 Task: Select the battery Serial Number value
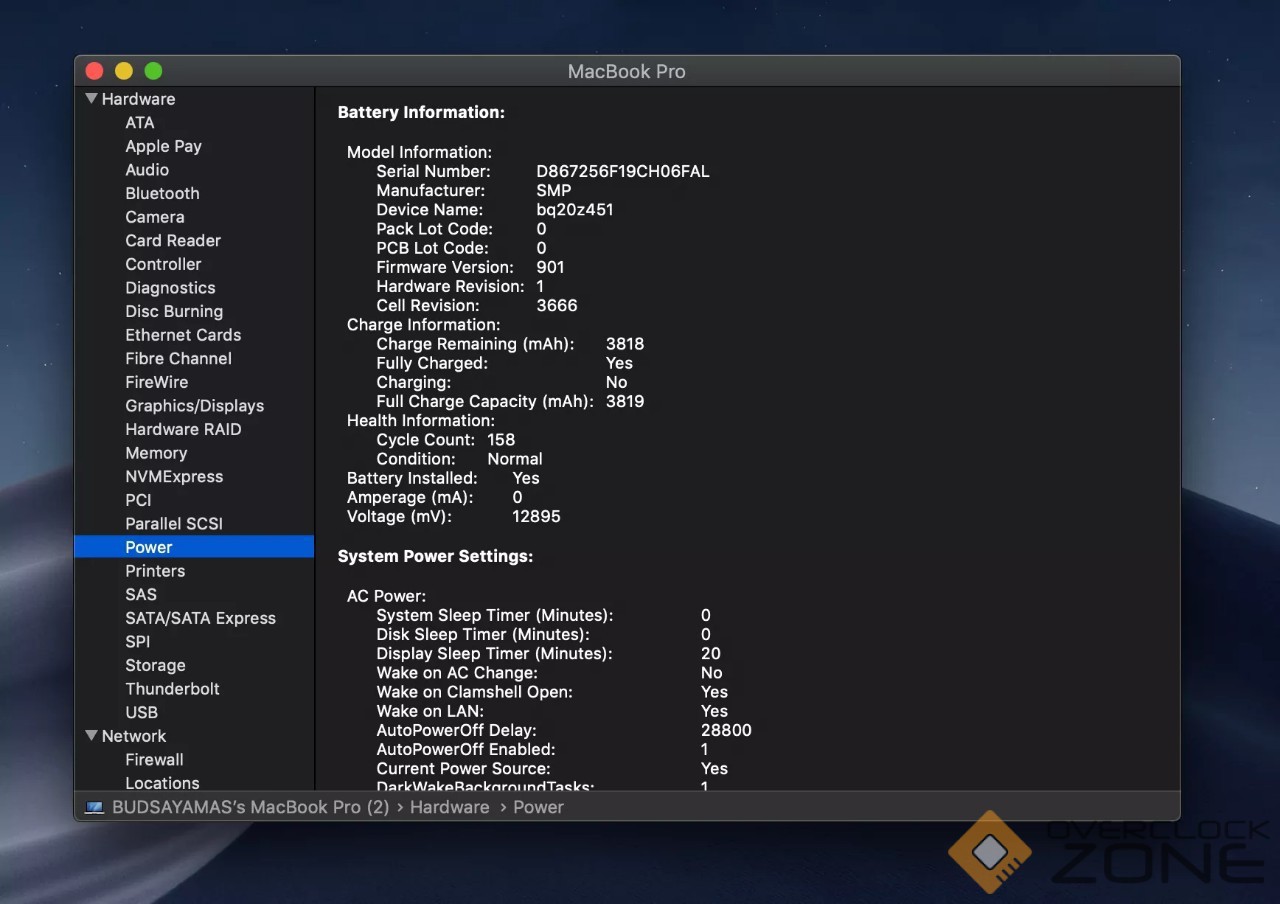point(622,171)
